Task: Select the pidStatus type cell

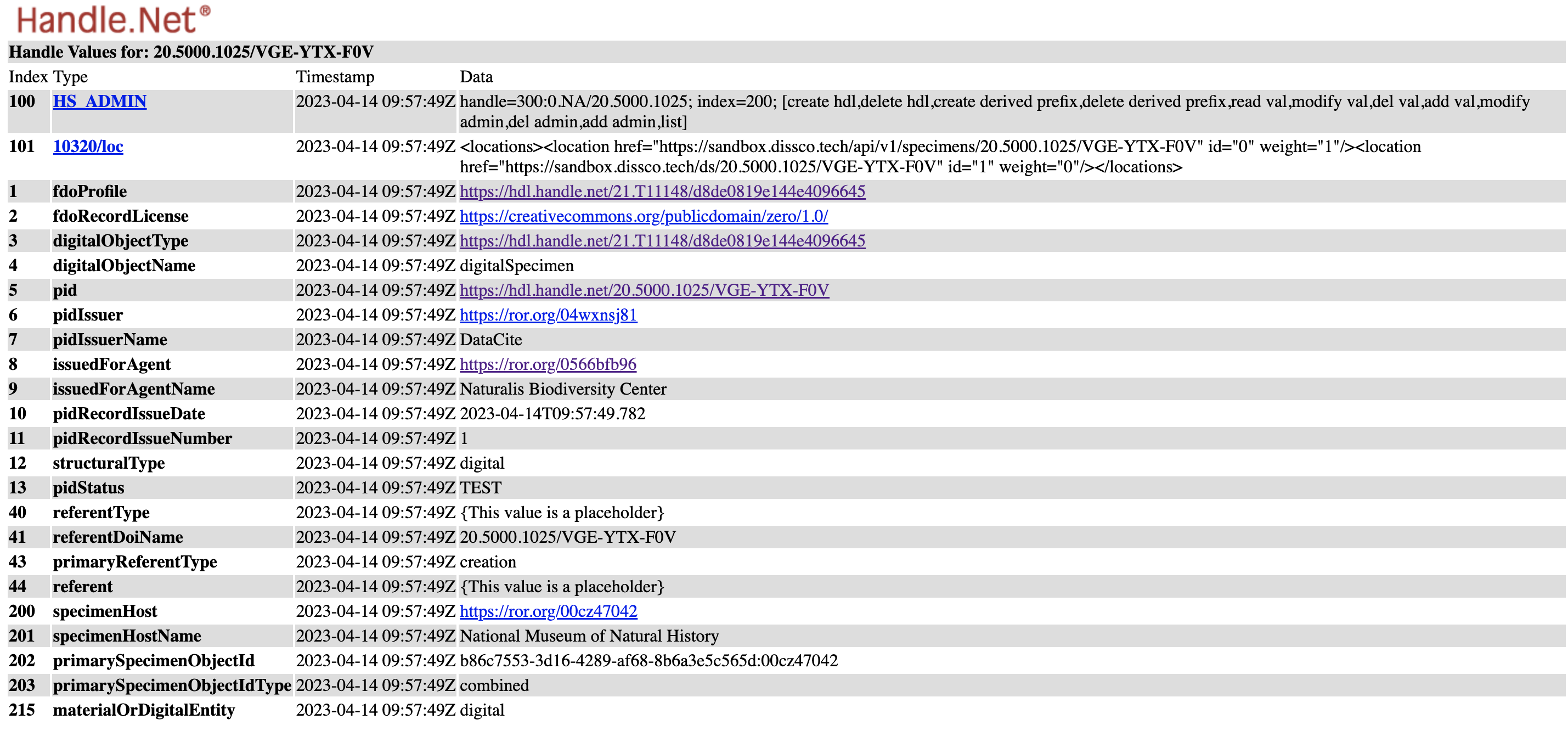Action: click(172, 487)
